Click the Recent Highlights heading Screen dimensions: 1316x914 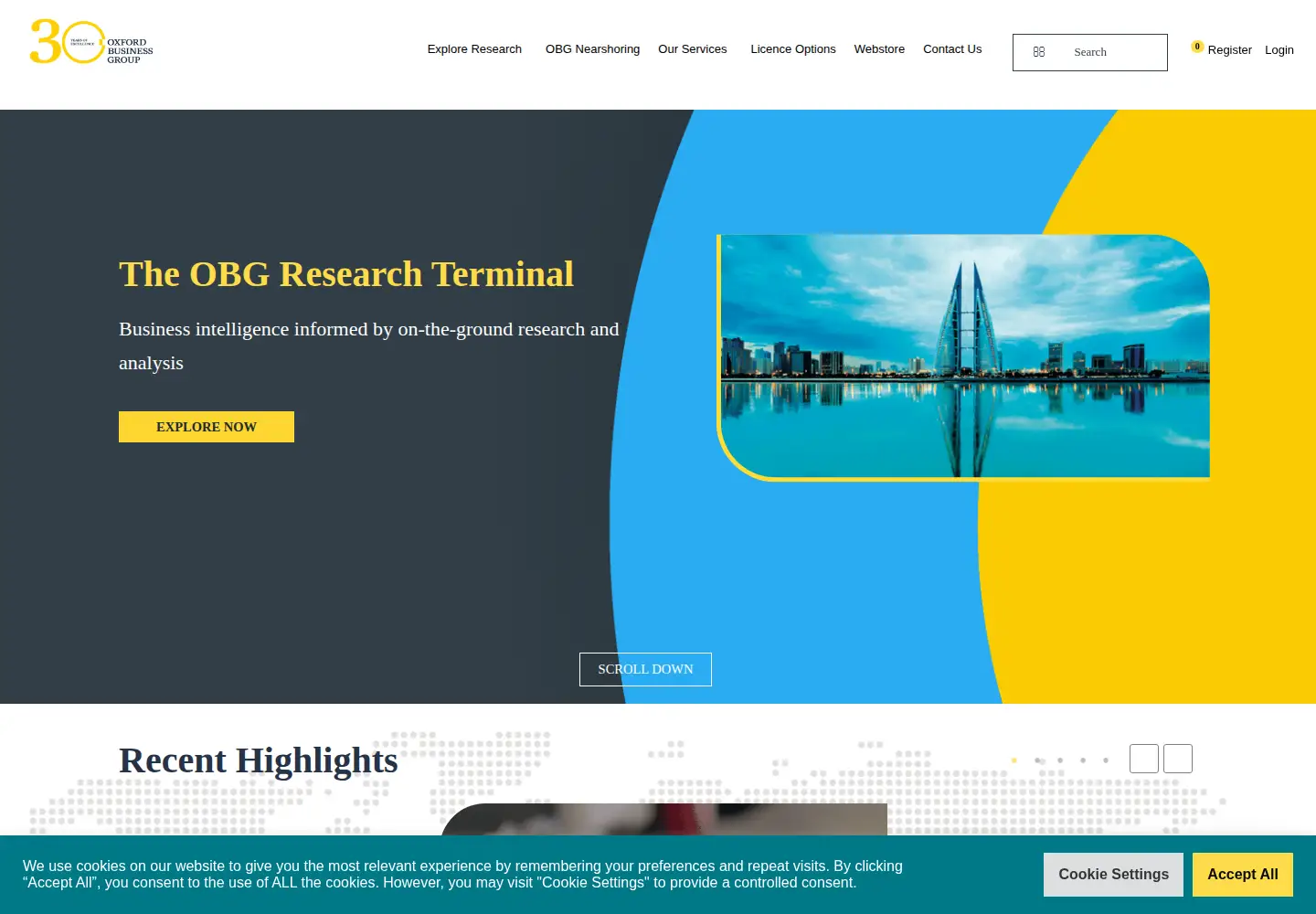pos(259,760)
